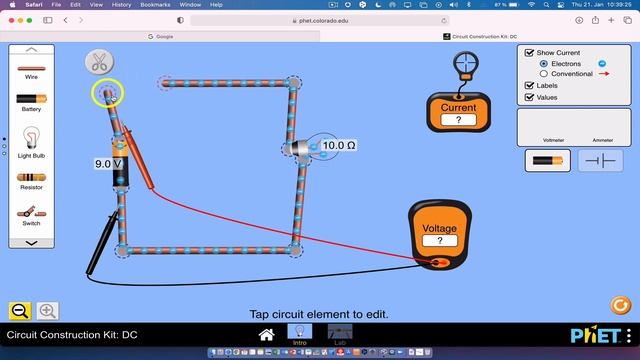The width and height of the screenshot is (640, 360).
Task: Page the component toolbox up with top arrow
Action: (31, 49)
